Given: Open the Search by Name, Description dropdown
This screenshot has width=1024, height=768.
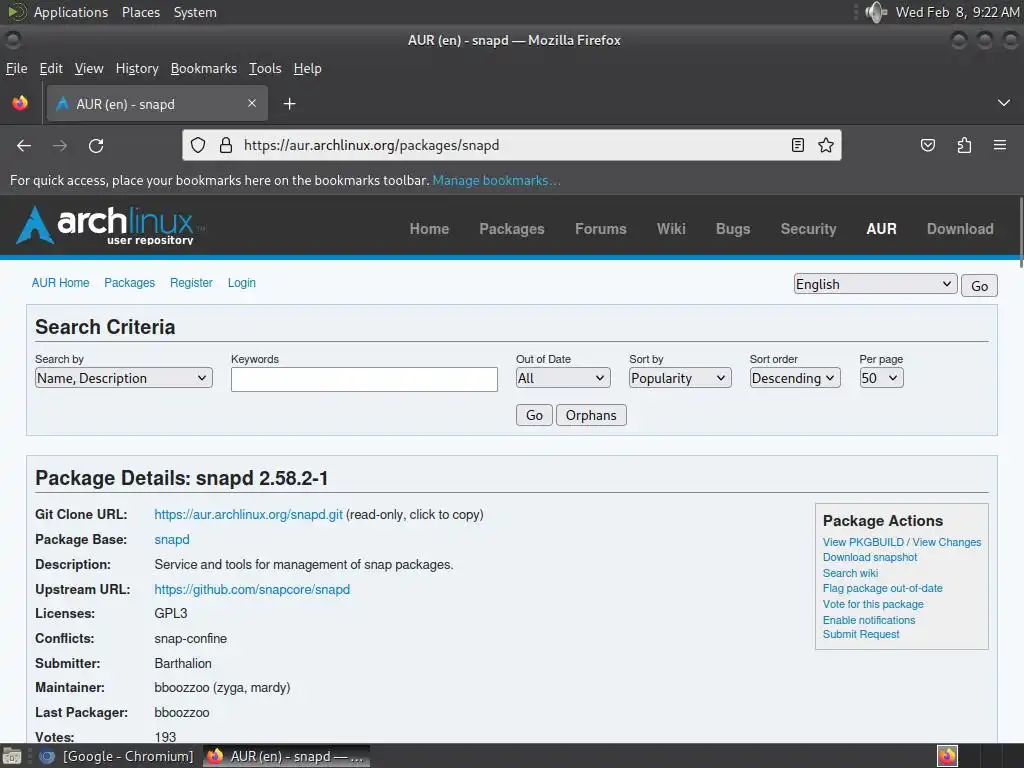Looking at the screenshot, I should coord(123,378).
